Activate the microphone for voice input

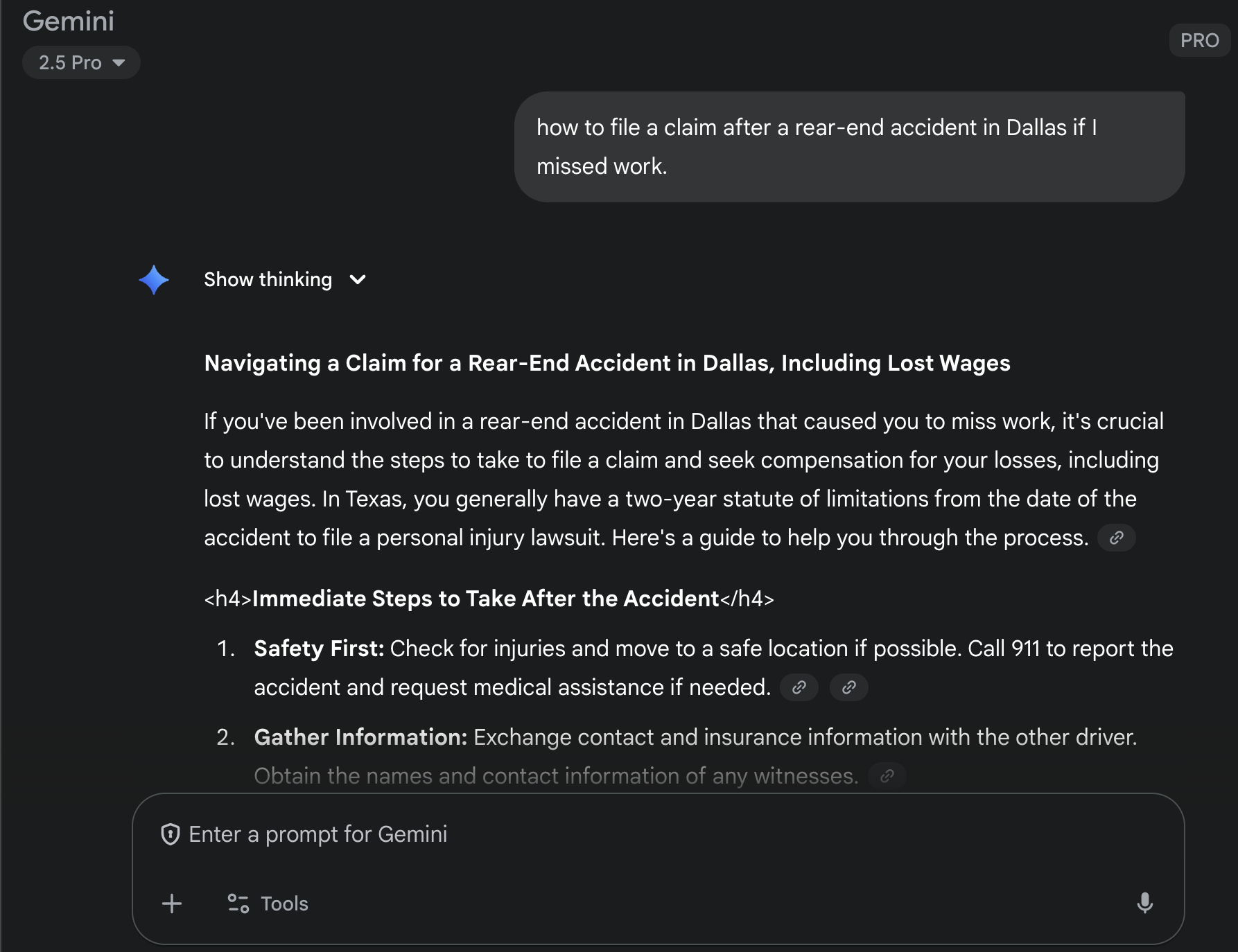[x=1144, y=903]
